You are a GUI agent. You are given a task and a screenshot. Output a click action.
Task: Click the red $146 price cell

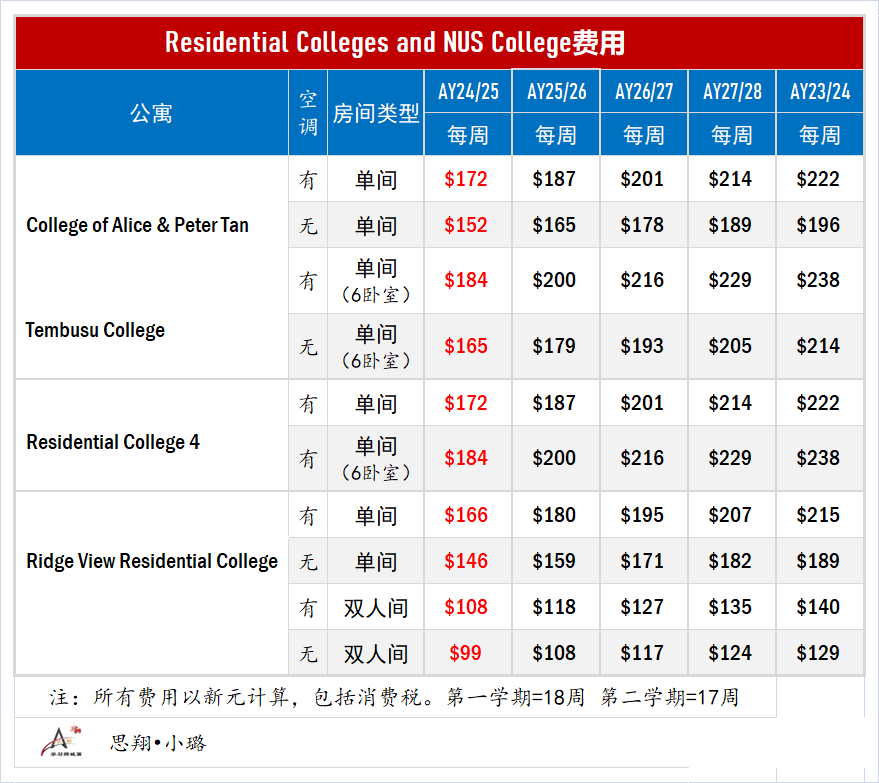[466, 561]
